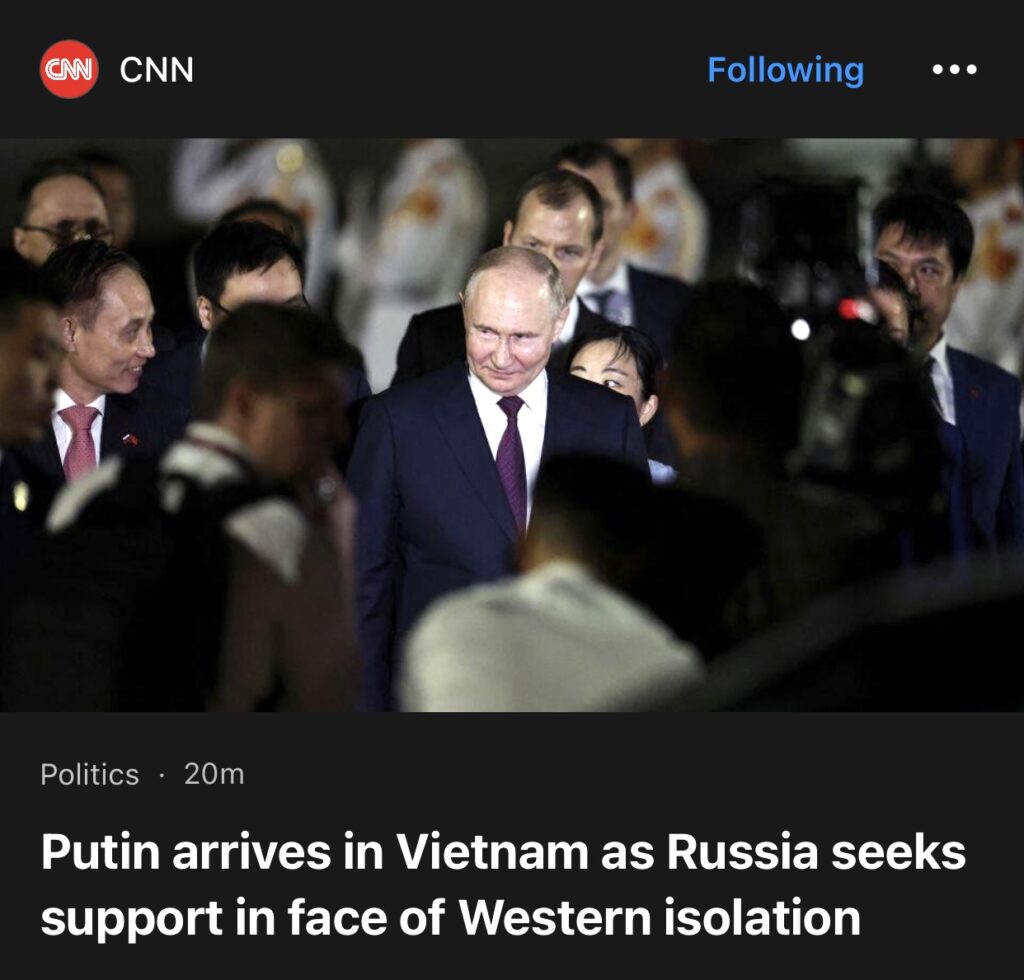Screen dimensions: 1024x980
Task: Click the word 'Russia' in the headline
Action: (x=742, y=851)
